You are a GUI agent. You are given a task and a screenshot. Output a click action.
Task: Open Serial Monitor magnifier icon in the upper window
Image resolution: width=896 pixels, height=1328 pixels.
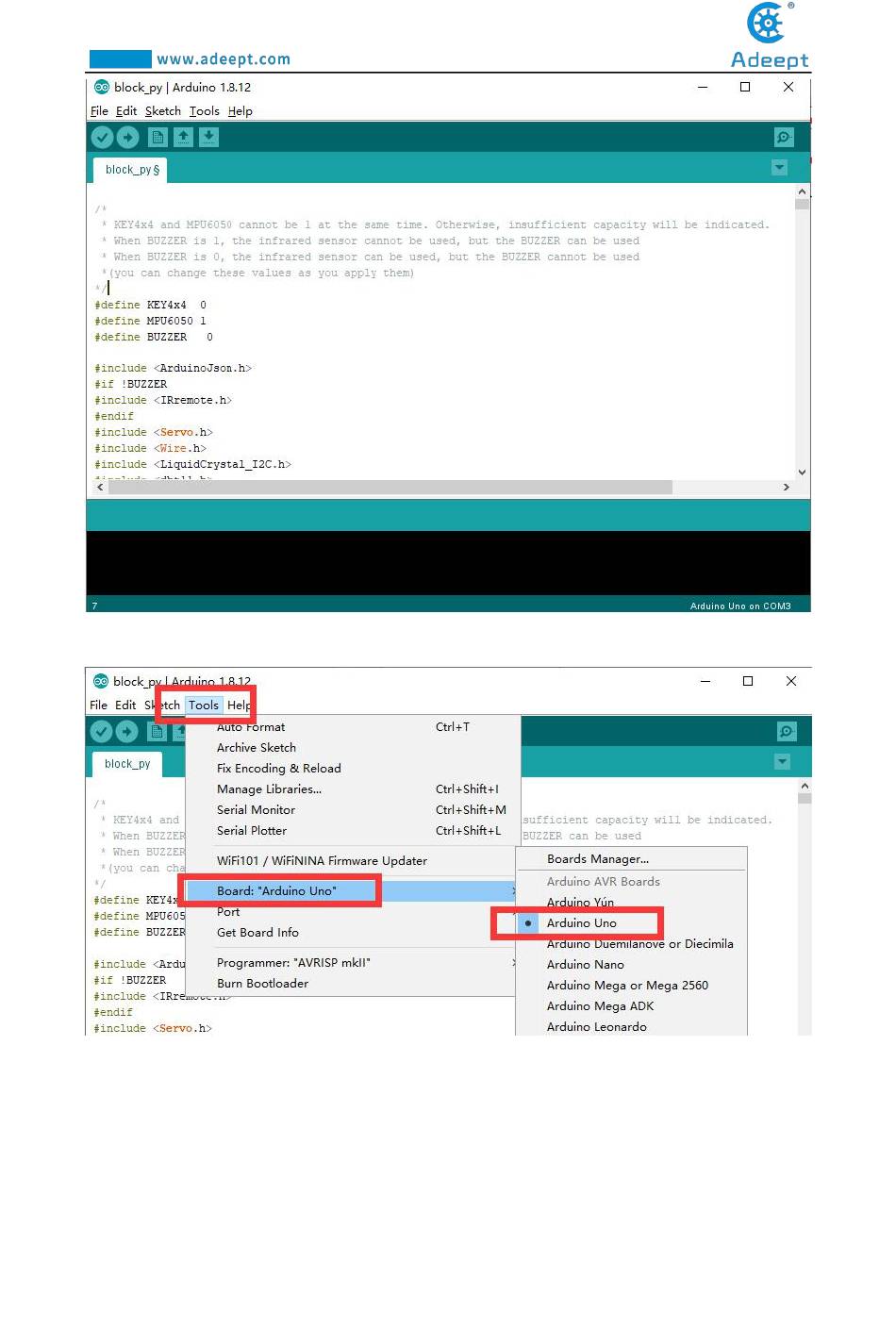(x=784, y=138)
